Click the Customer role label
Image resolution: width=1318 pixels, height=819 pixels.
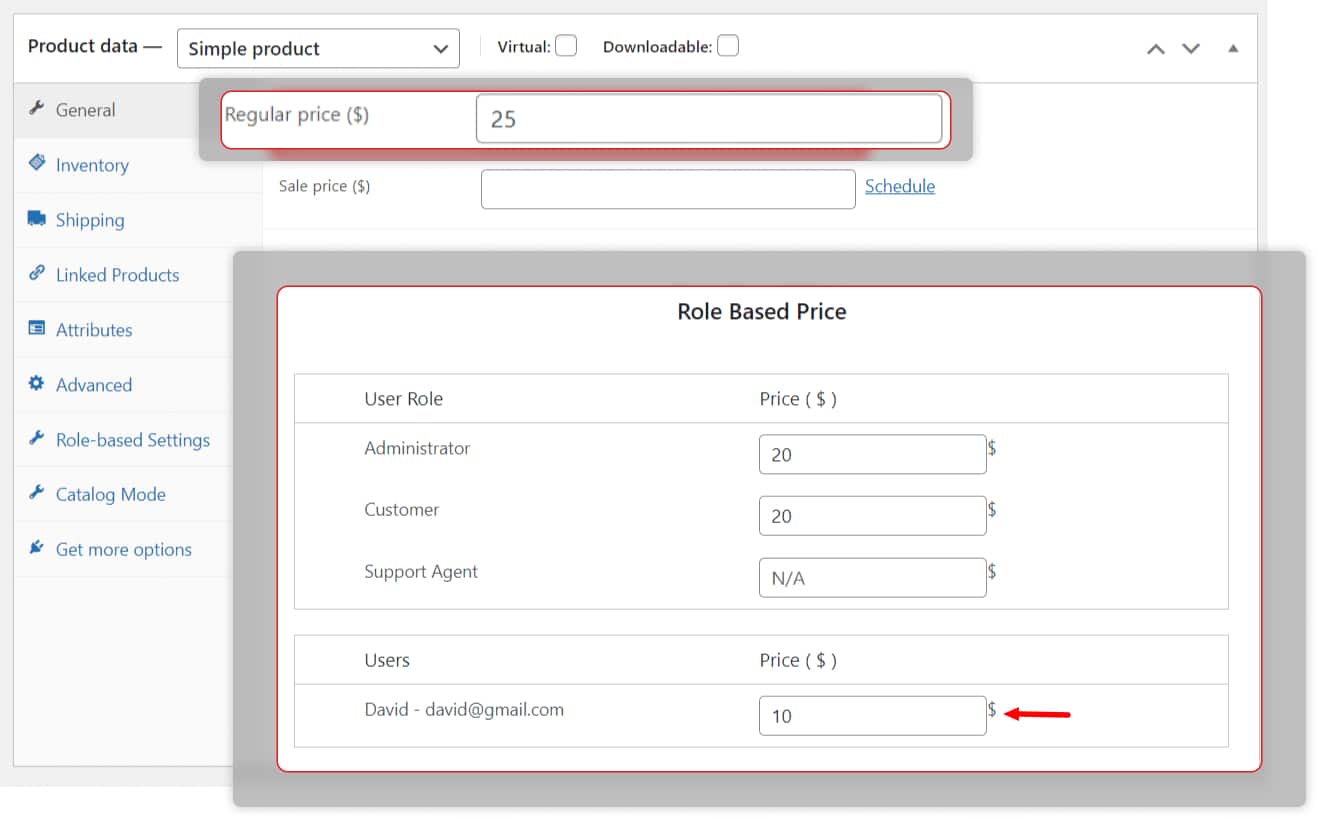coord(401,510)
